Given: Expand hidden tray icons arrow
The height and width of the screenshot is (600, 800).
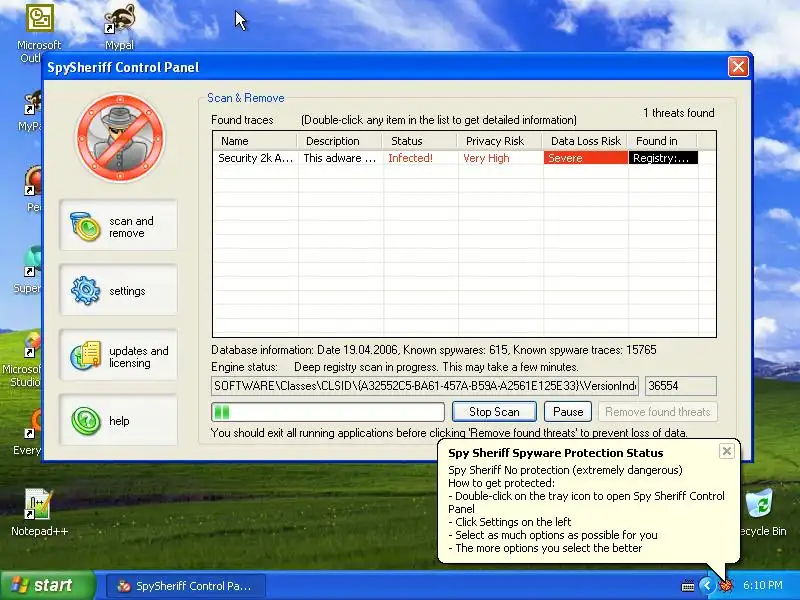Looking at the screenshot, I should (706, 585).
